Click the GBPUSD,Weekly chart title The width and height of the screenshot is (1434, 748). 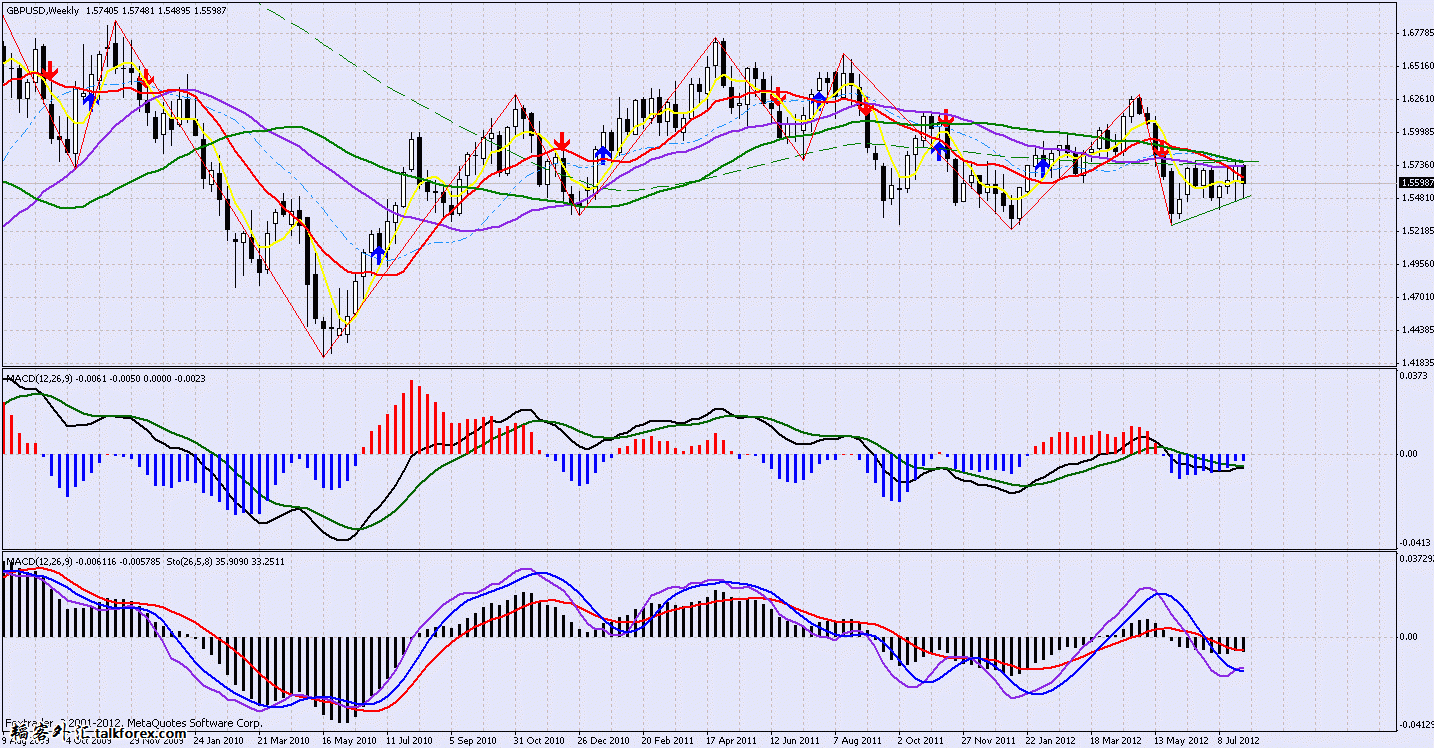point(41,10)
